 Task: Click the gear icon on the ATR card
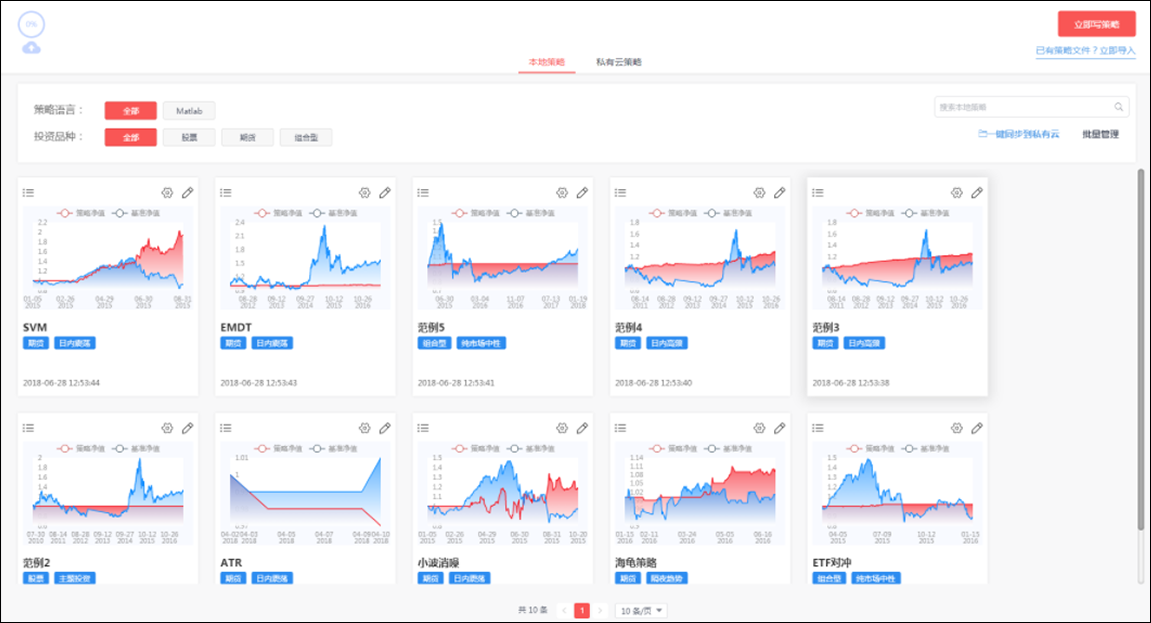tap(364, 428)
